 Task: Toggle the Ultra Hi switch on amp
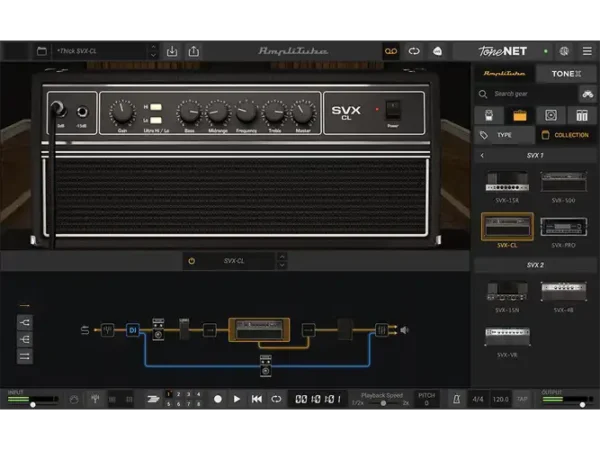[x=156, y=107]
